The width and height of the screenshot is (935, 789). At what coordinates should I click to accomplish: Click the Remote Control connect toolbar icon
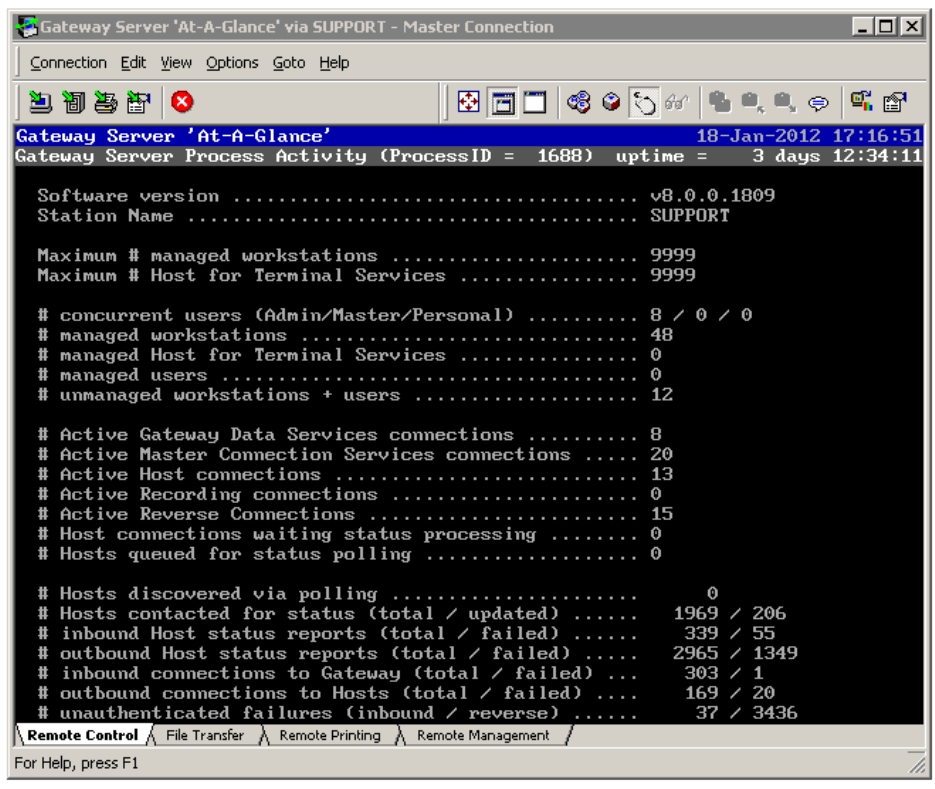[41, 102]
